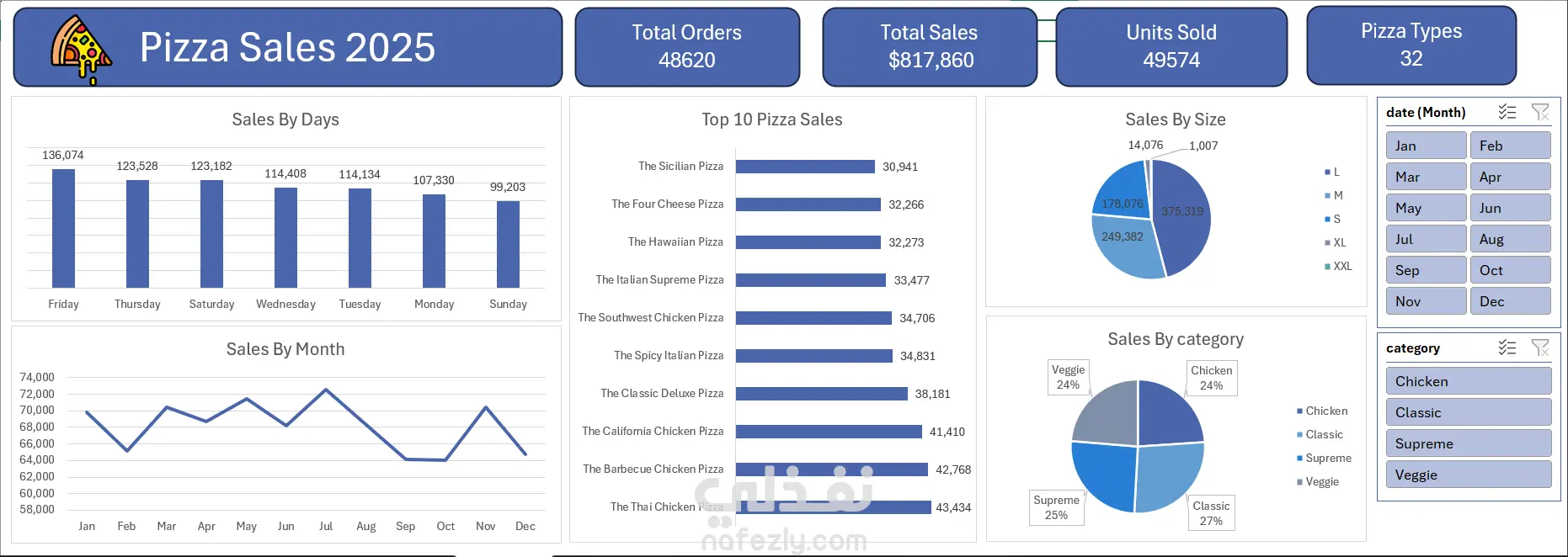1568x557 pixels.
Task: Click L legend swatch in Sales By Size
Action: pyautogui.click(x=1327, y=172)
